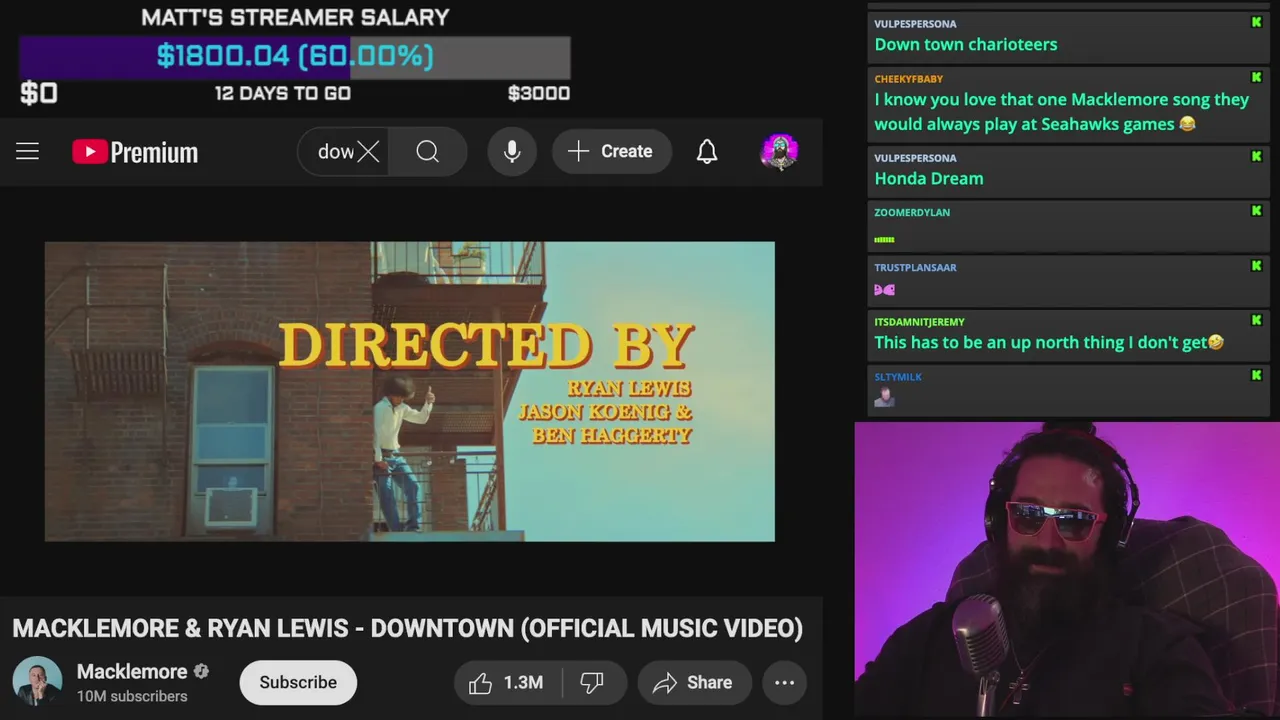1280x720 pixels.
Task: Click inside the search field showing 'dow'
Action: 343,152
